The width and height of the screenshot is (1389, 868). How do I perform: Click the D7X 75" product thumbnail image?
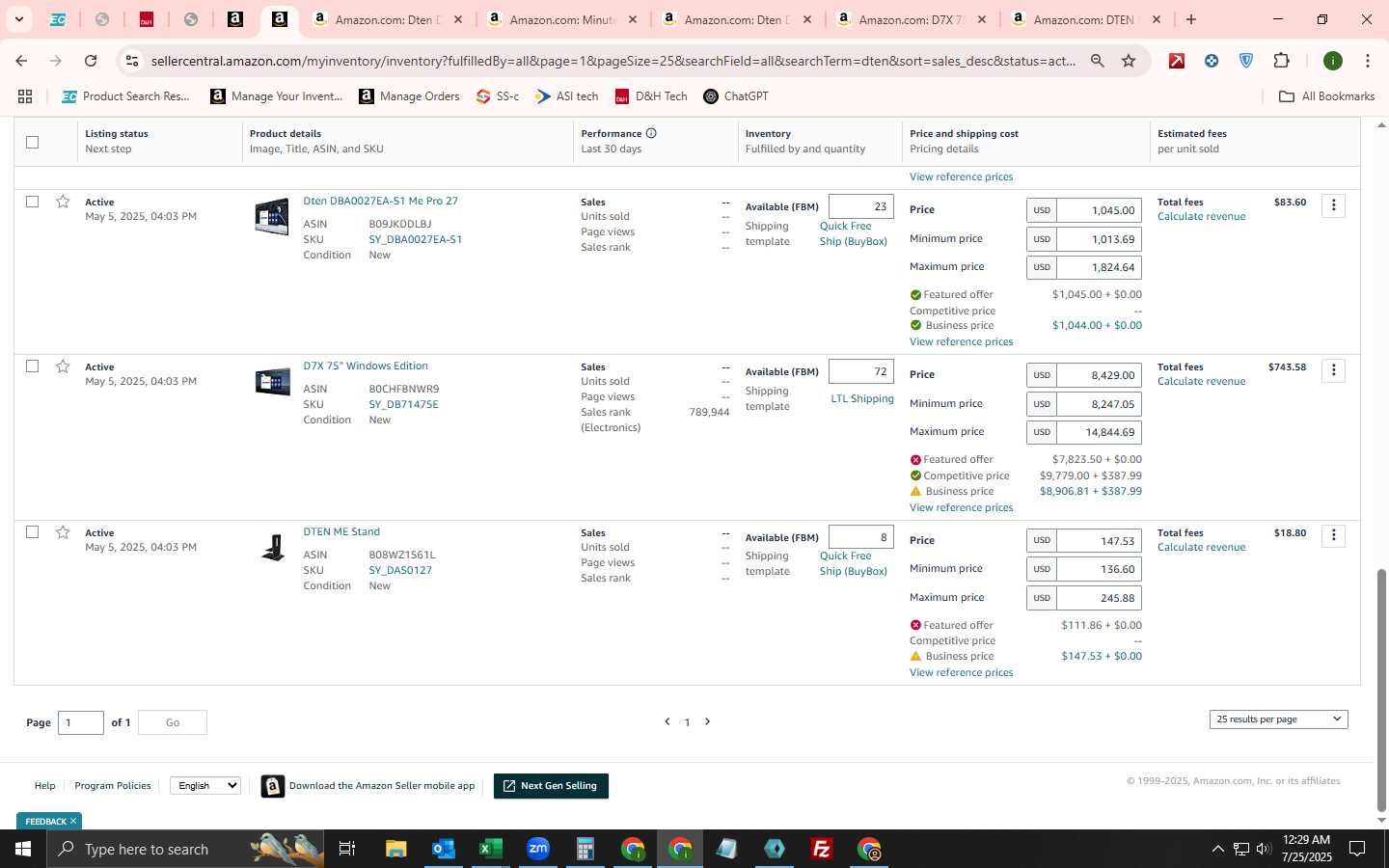272,382
